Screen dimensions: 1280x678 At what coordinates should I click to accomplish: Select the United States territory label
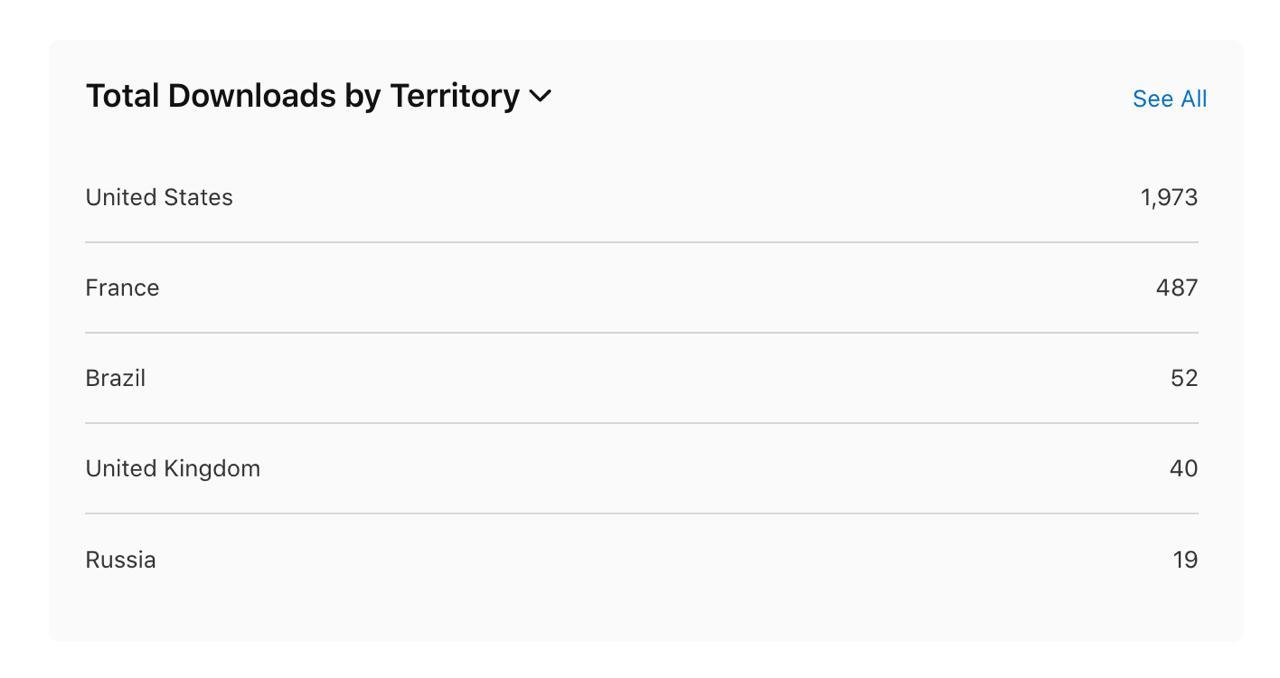(159, 198)
